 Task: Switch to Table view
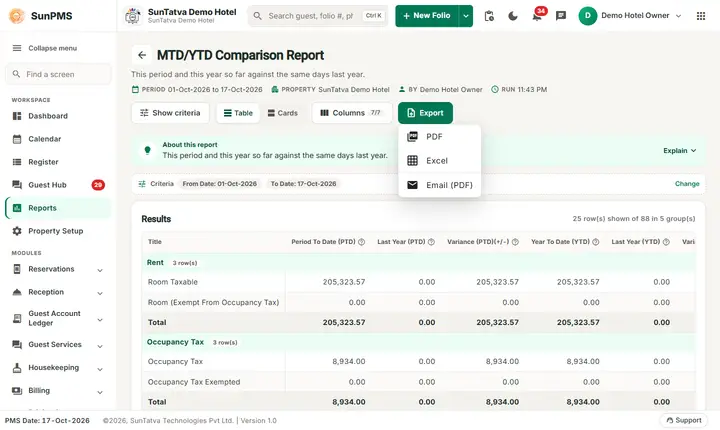click(238, 113)
